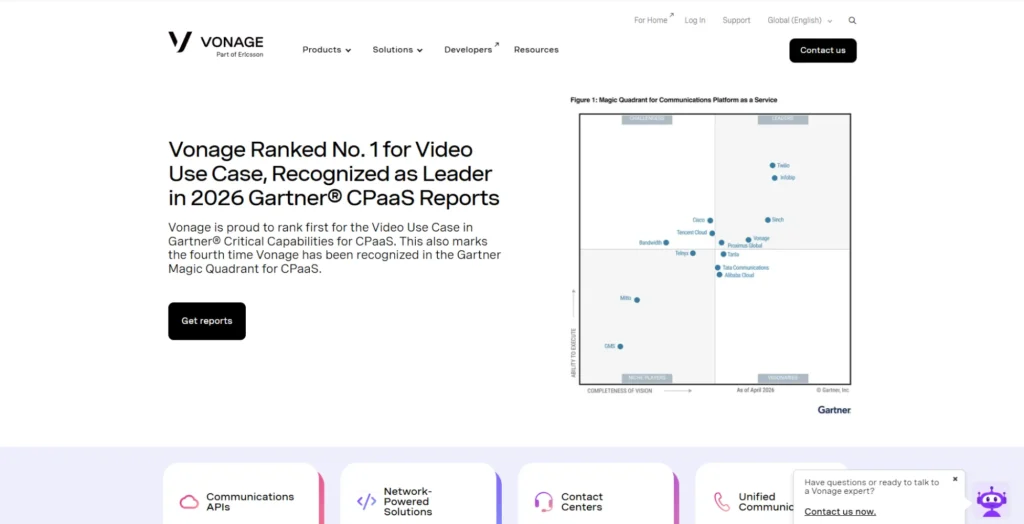The image size is (1024, 524).
Task: Click the Contact us header button
Action: click(823, 50)
